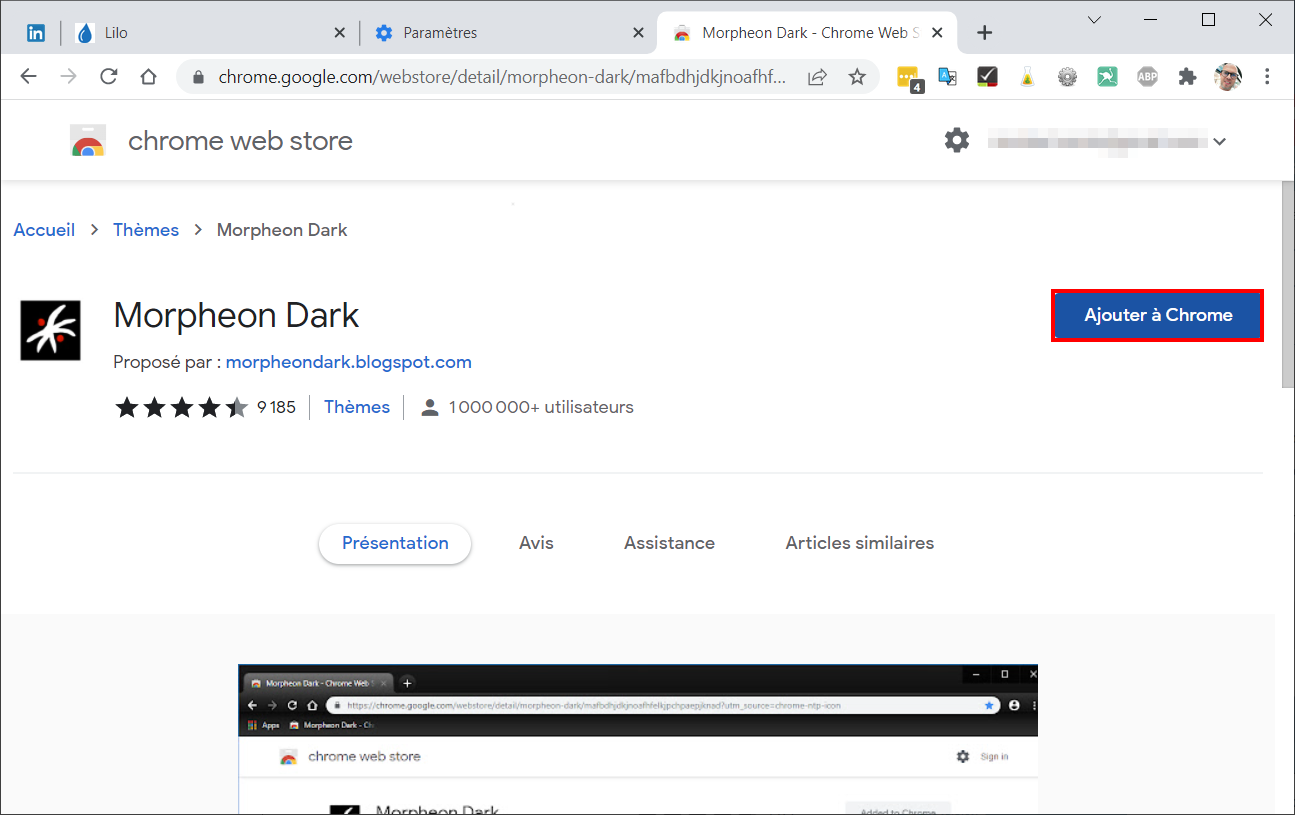Click the forward navigation arrow
1295x815 pixels.
pyautogui.click(x=68, y=77)
